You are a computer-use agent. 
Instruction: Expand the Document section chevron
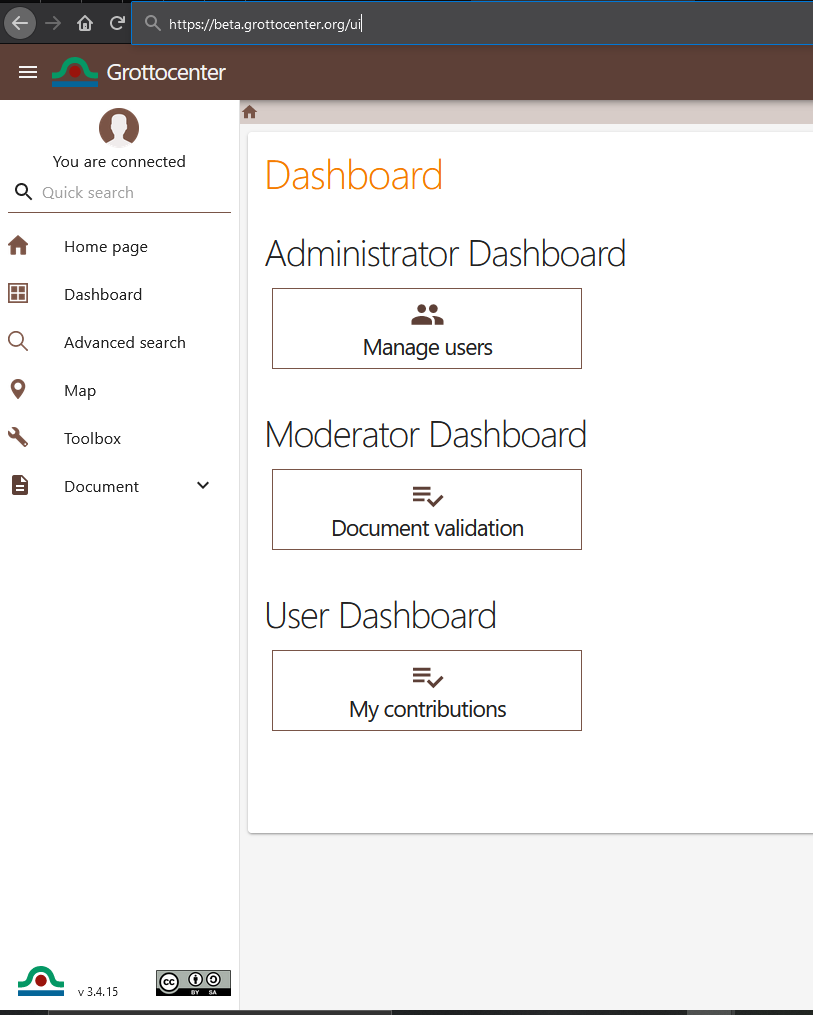pos(203,485)
